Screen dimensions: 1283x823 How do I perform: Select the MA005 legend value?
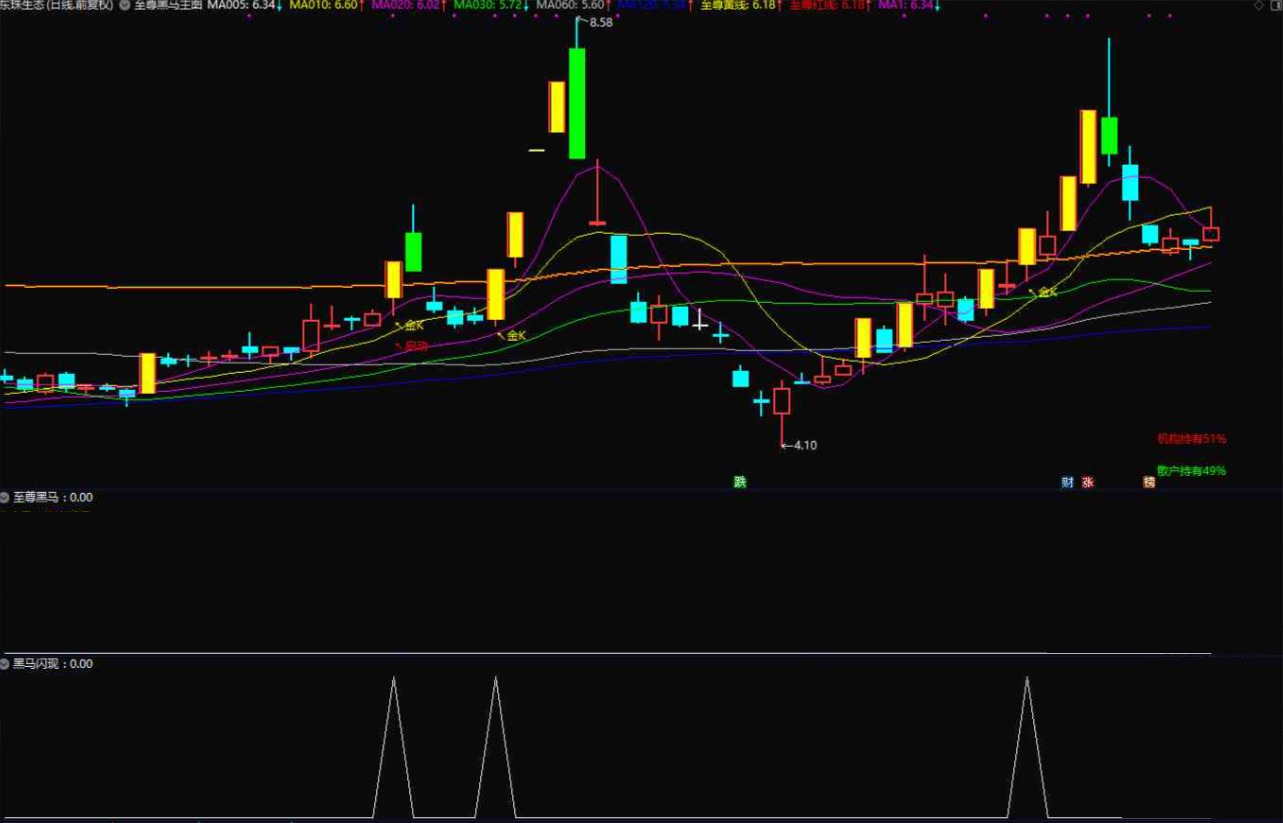(245, 6)
